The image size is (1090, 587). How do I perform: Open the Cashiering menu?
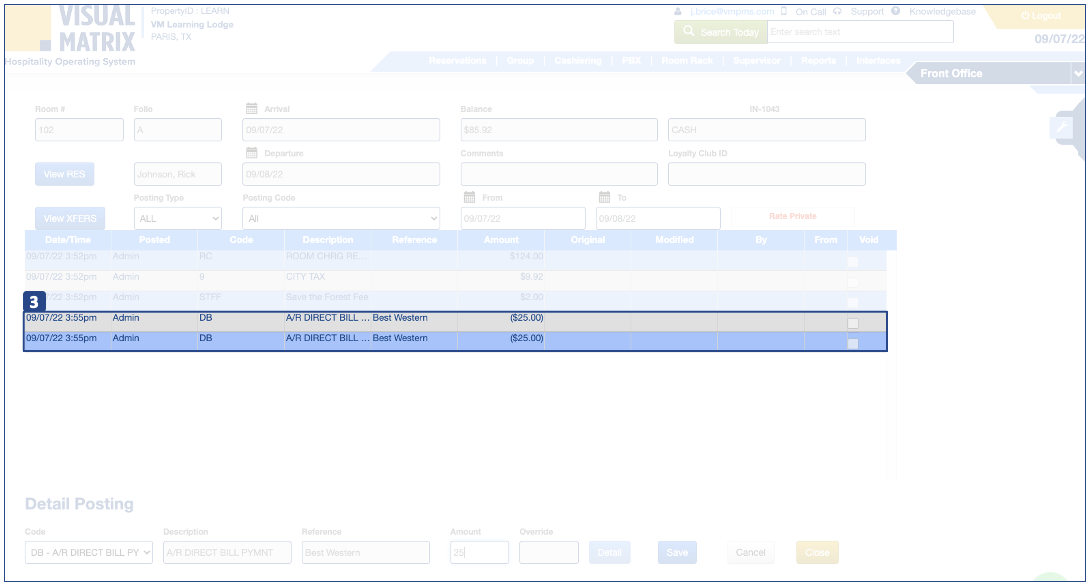(x=578, y=61)
